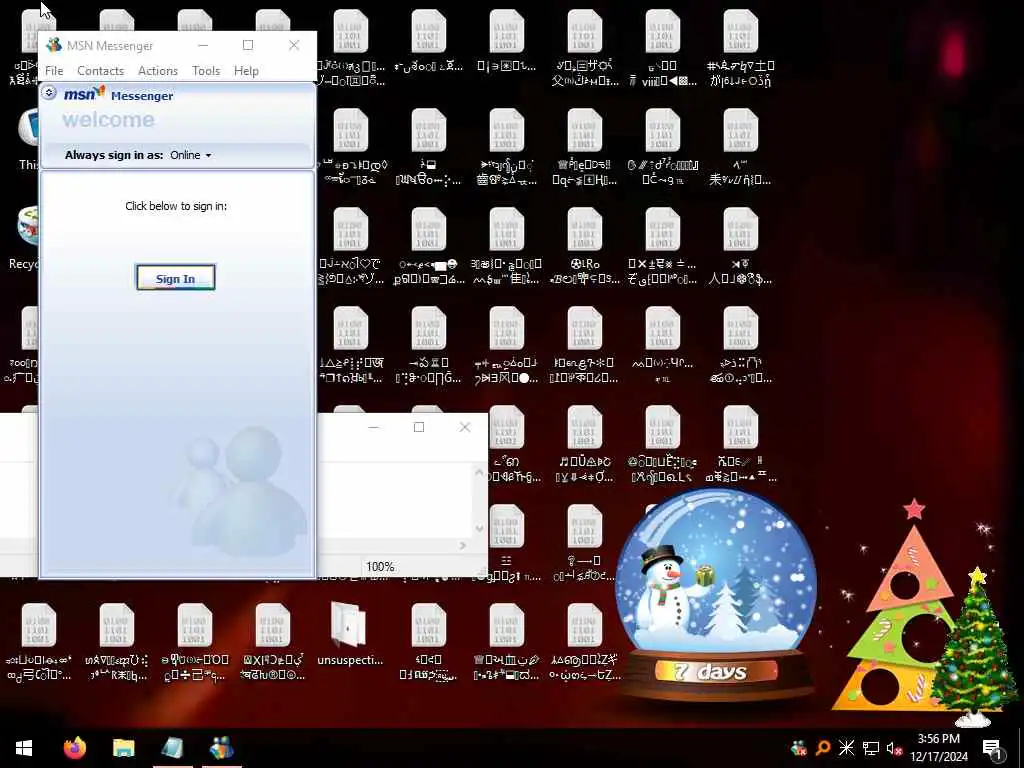This screenshot has height=768, width=1024.
Task: Maximize the background window behind Messenger
Action: click(419, 427)
